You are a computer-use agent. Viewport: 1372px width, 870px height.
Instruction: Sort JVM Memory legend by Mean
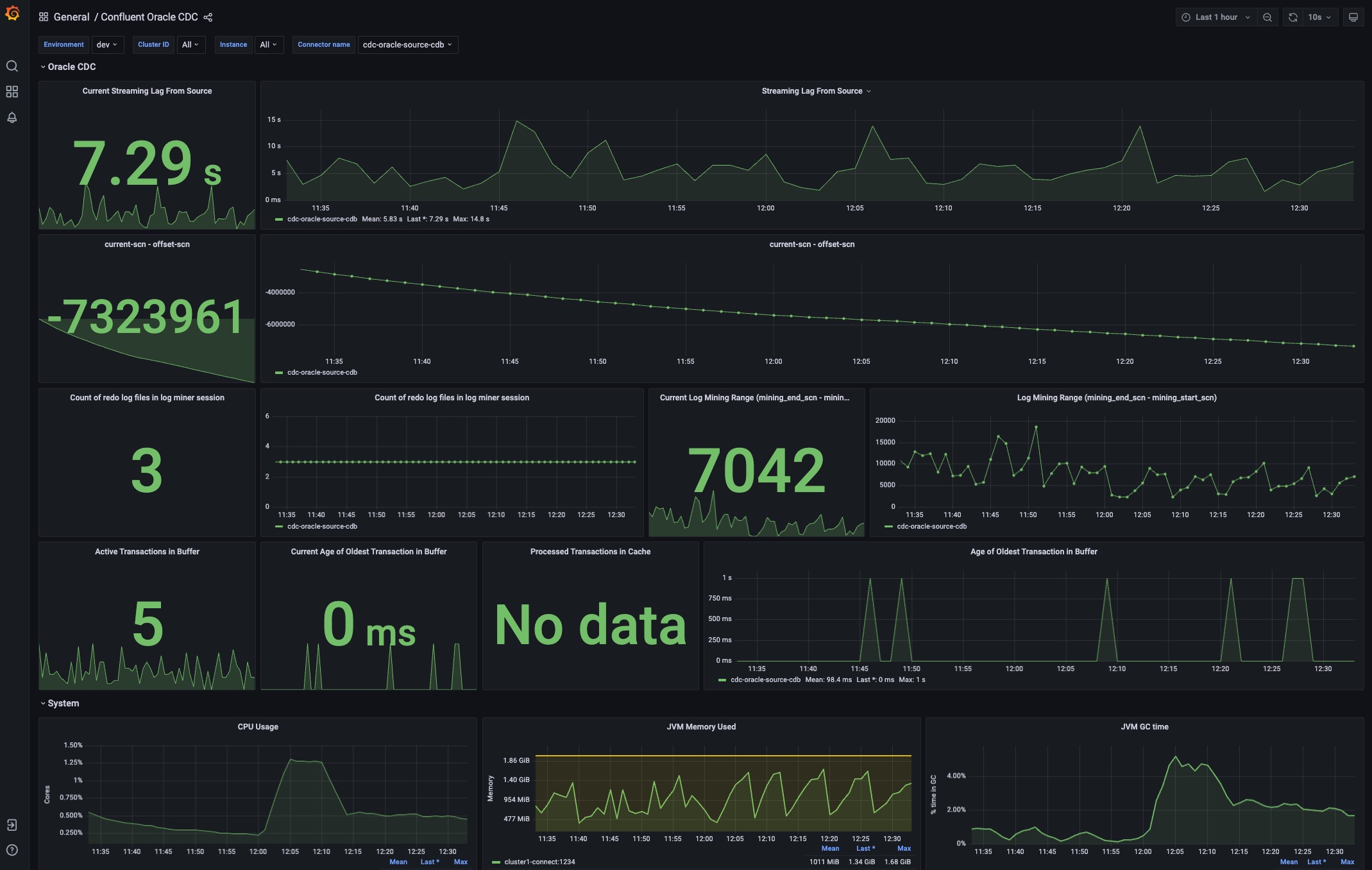coord(830,849)
